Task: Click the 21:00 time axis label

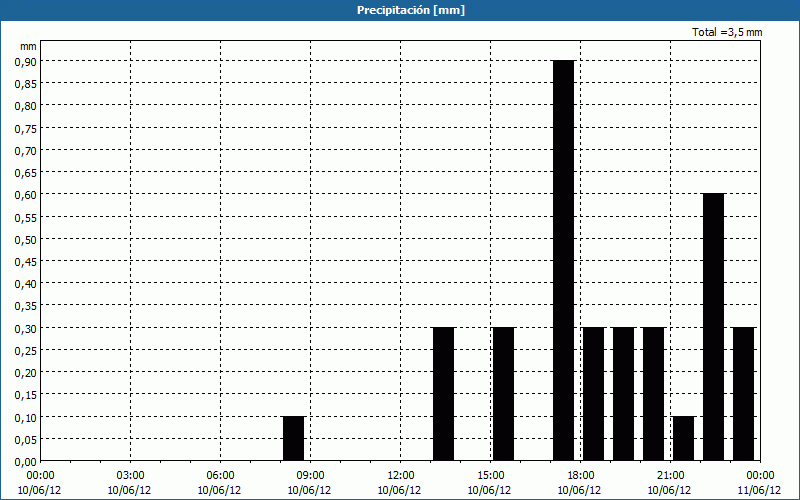Action: pyautogui.click(x=670, y=476)
